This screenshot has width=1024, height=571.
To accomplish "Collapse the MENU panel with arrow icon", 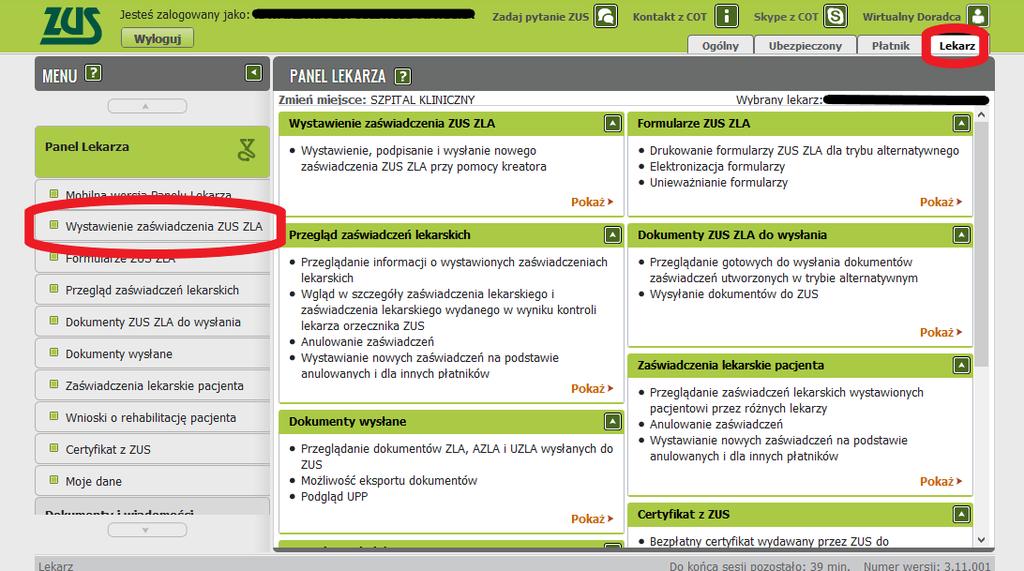I will (x=253, y=73).
